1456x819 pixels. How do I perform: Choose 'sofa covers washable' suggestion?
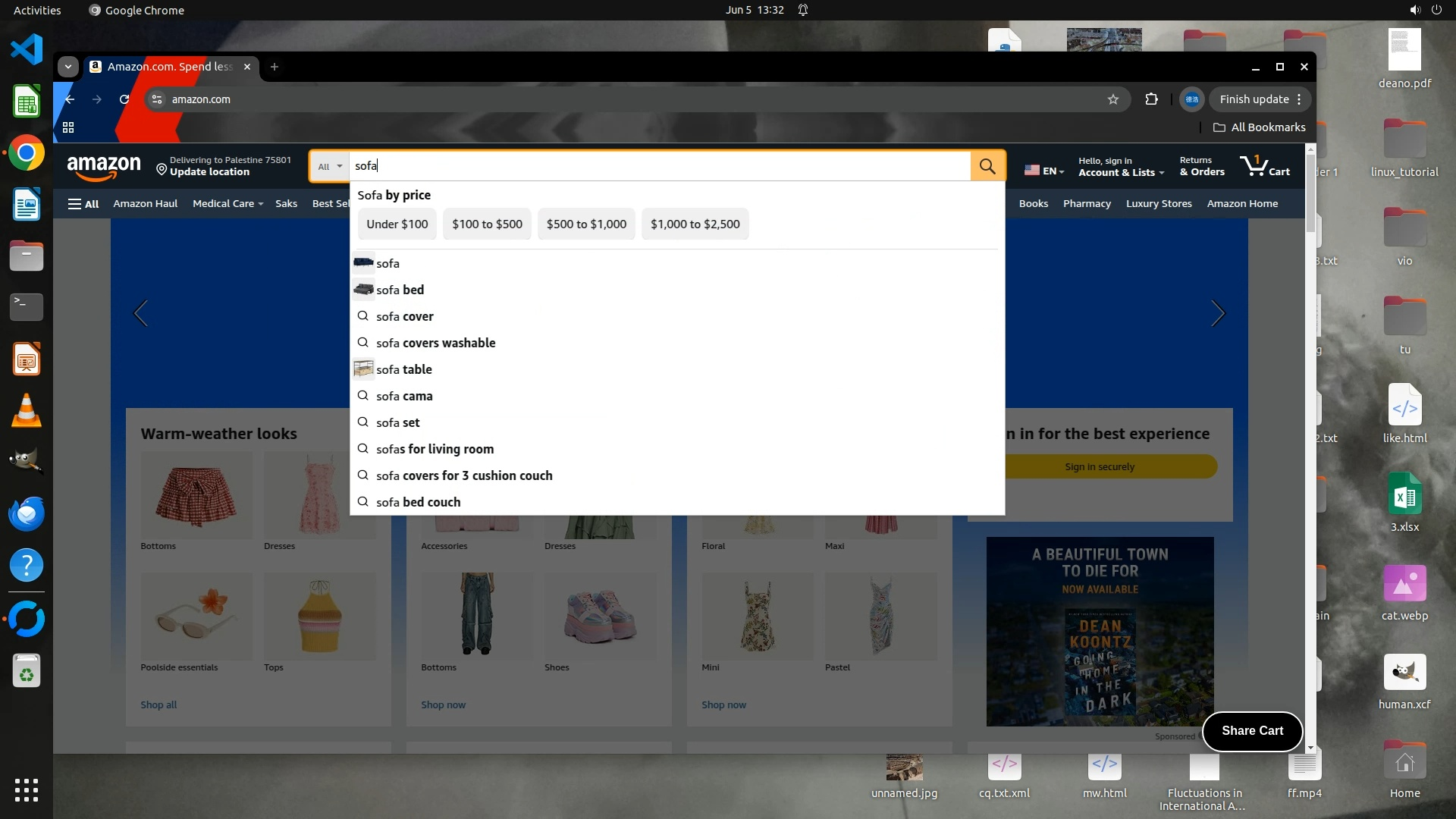435,343
